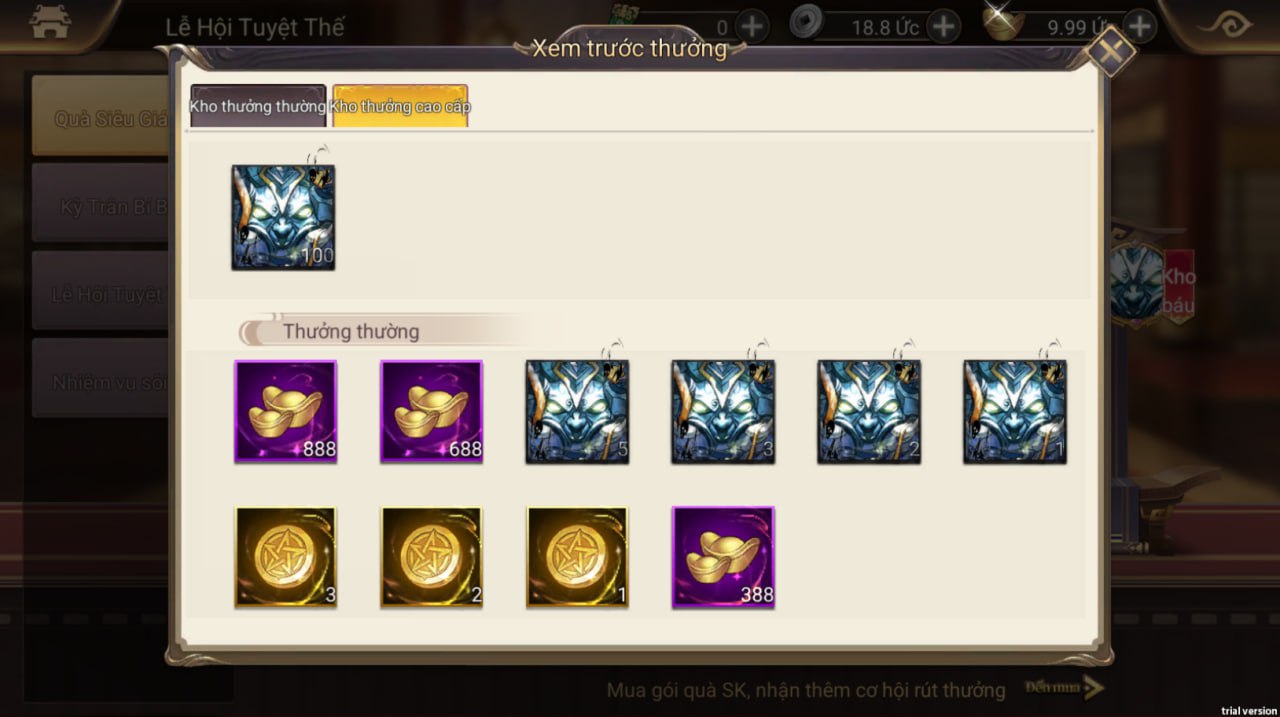Add gold ingots via 9.99 Ức plus button
This screenshot has width=1280, height=717.
(x=1140, y=26)
